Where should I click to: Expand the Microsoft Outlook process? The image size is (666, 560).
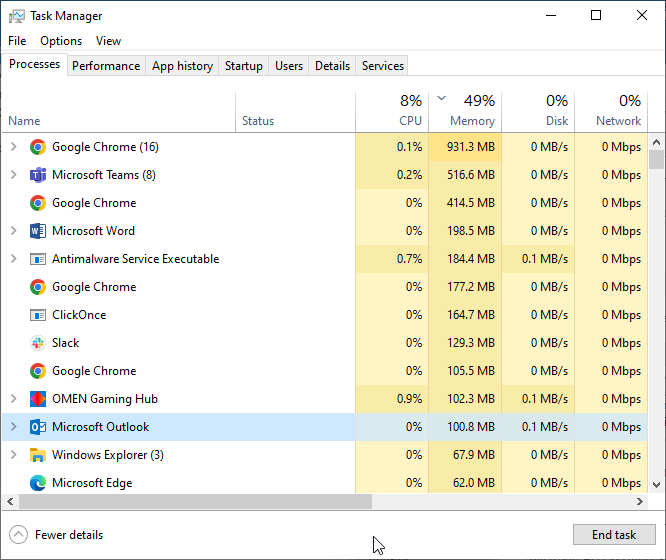pyautogui.click(x=14, y=427)
